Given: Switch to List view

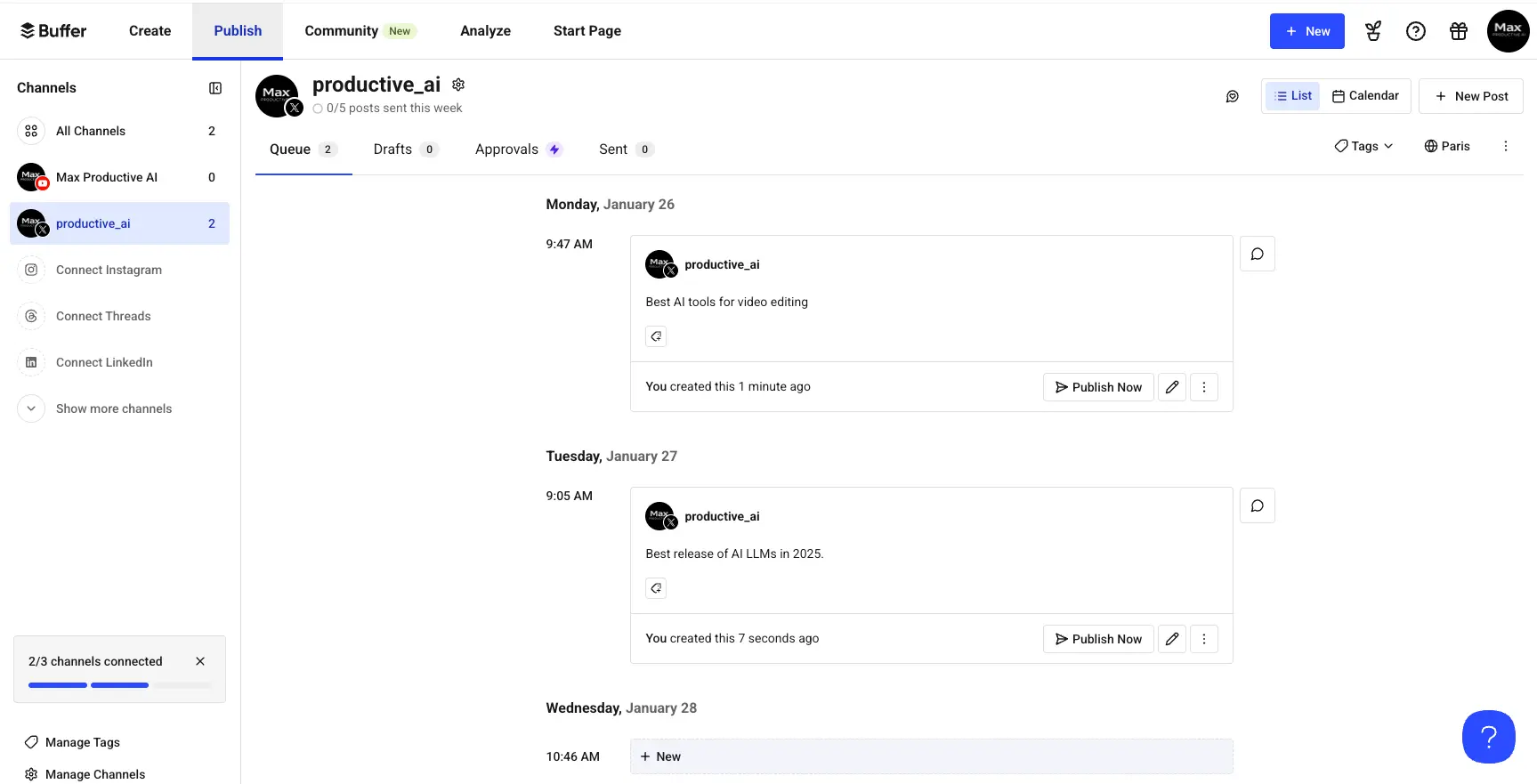Looking at the screenshot, I should coord(1292,96).
